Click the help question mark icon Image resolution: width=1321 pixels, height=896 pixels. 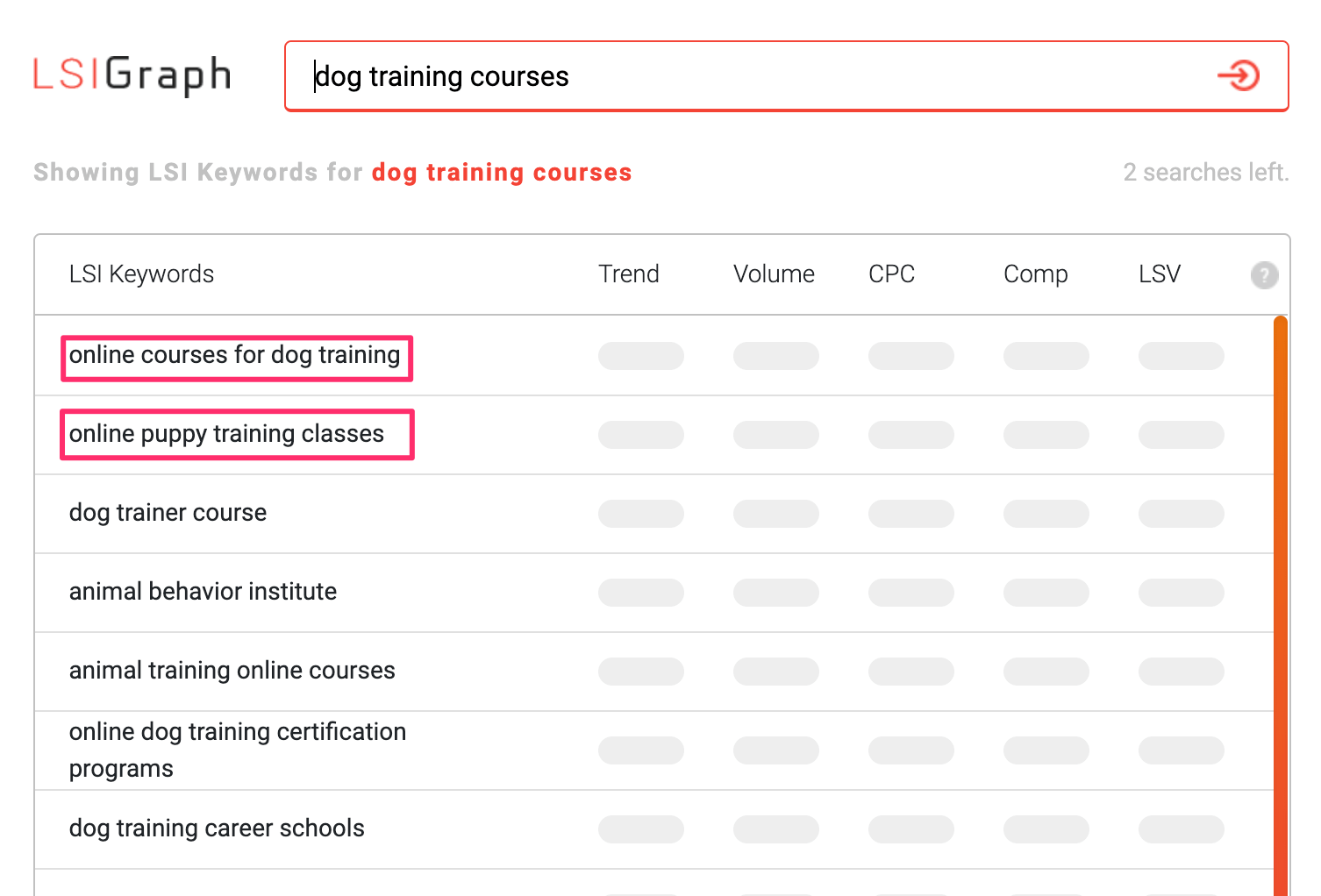point(1264,275)
